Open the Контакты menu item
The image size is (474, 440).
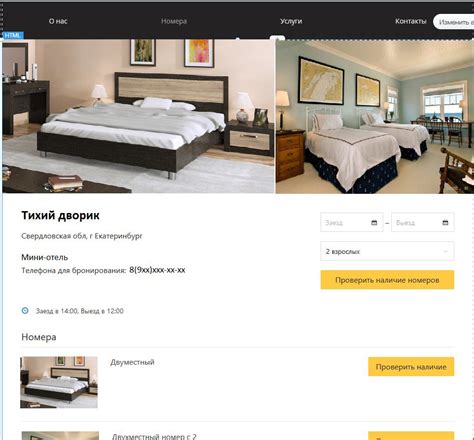[411, 21]
